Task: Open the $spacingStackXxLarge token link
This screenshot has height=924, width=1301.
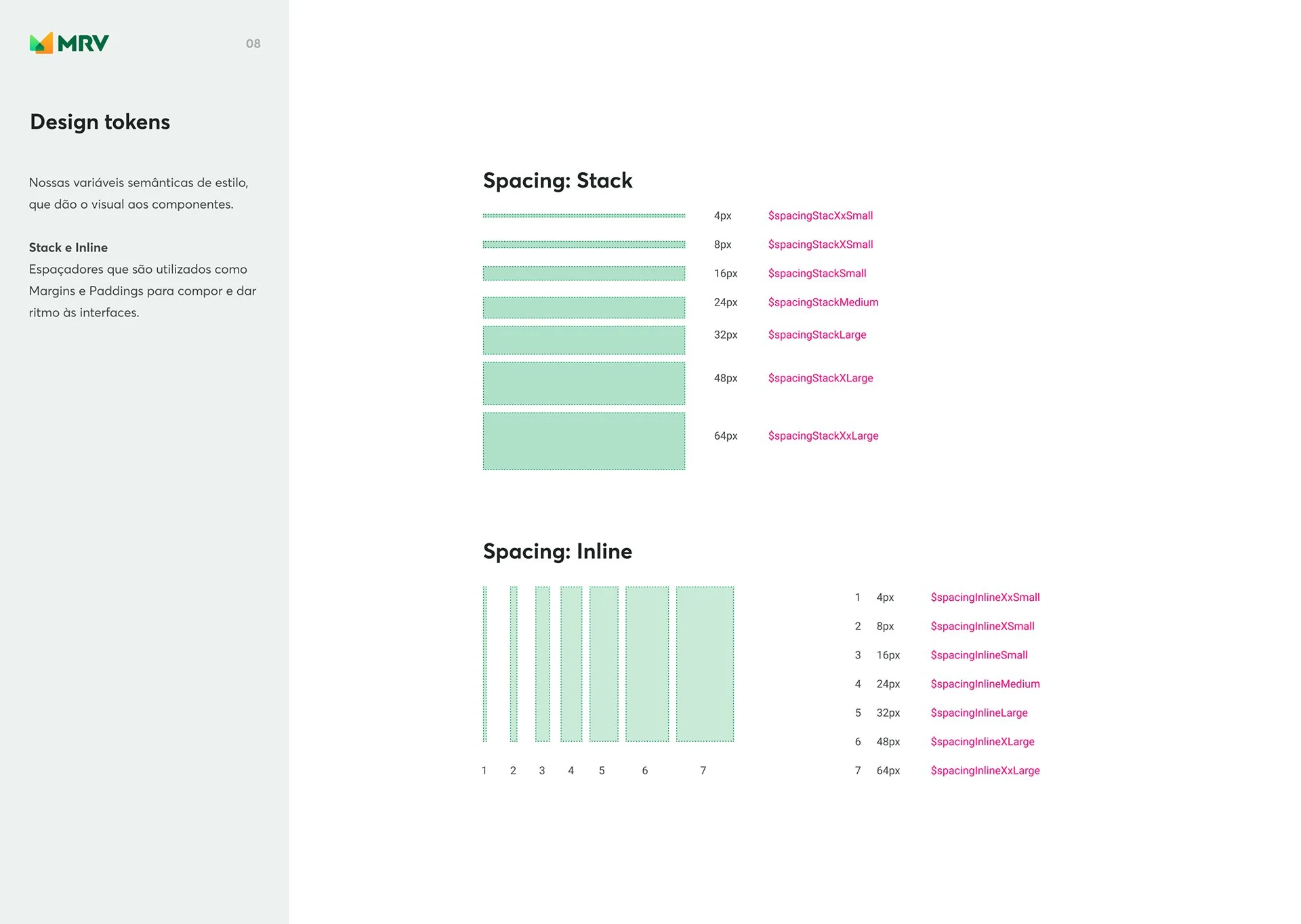Action: [823, 436]
